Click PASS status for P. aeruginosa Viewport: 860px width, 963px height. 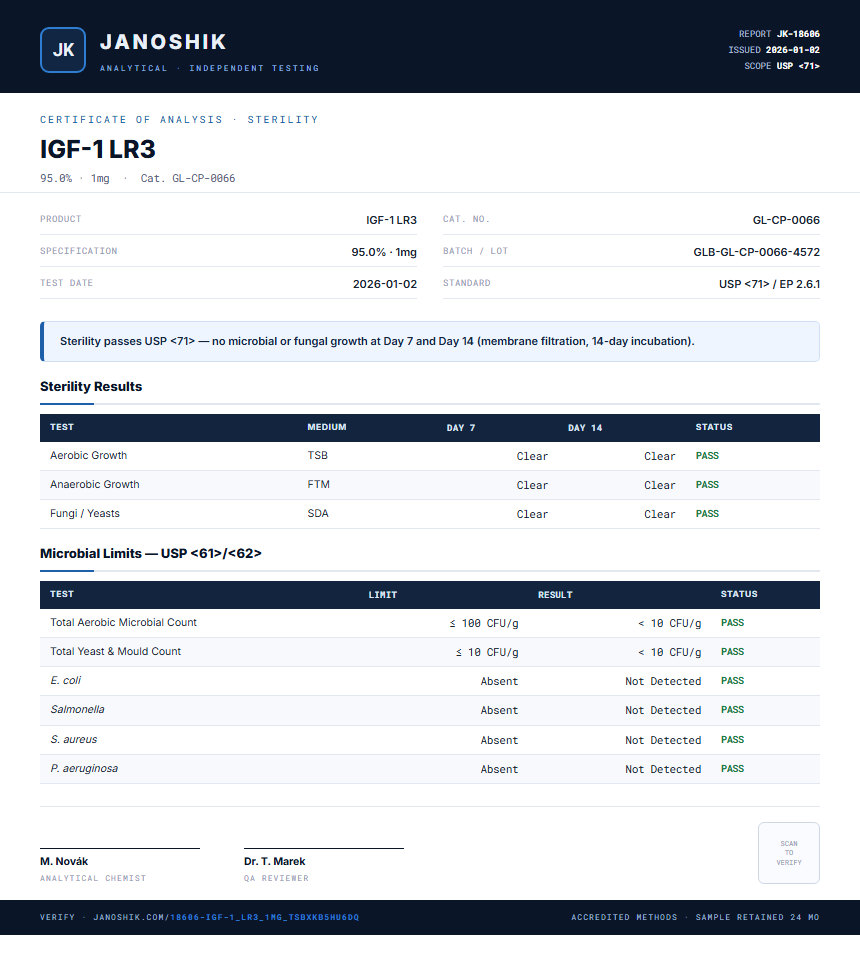click(732, 768)
